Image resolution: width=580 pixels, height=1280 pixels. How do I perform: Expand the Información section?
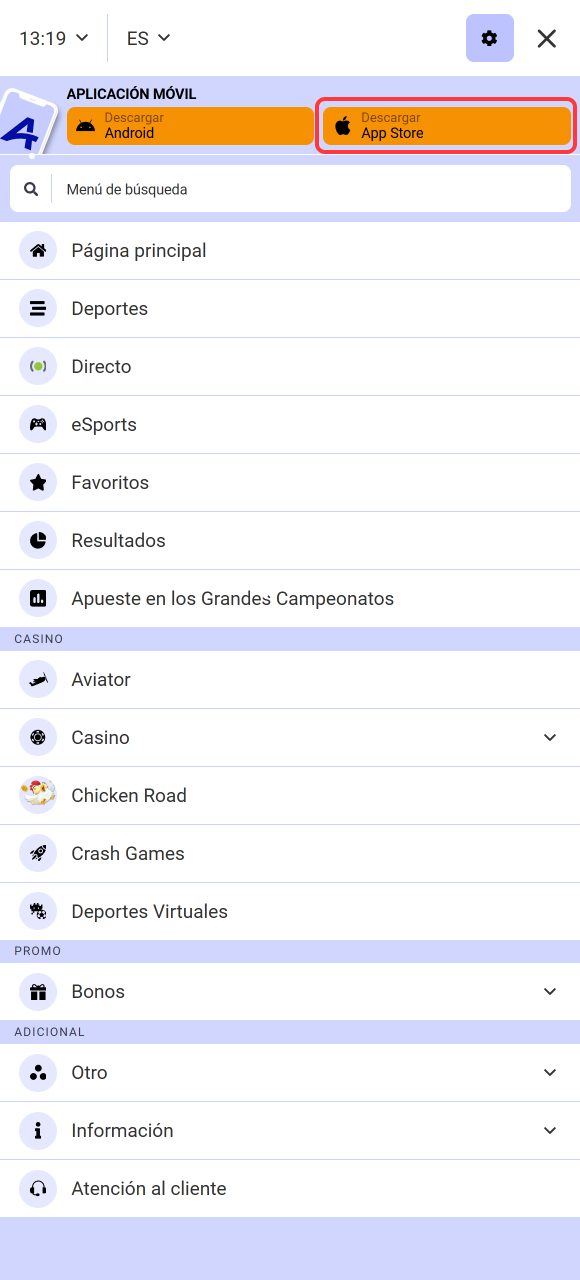click(x=549, y=1130)
